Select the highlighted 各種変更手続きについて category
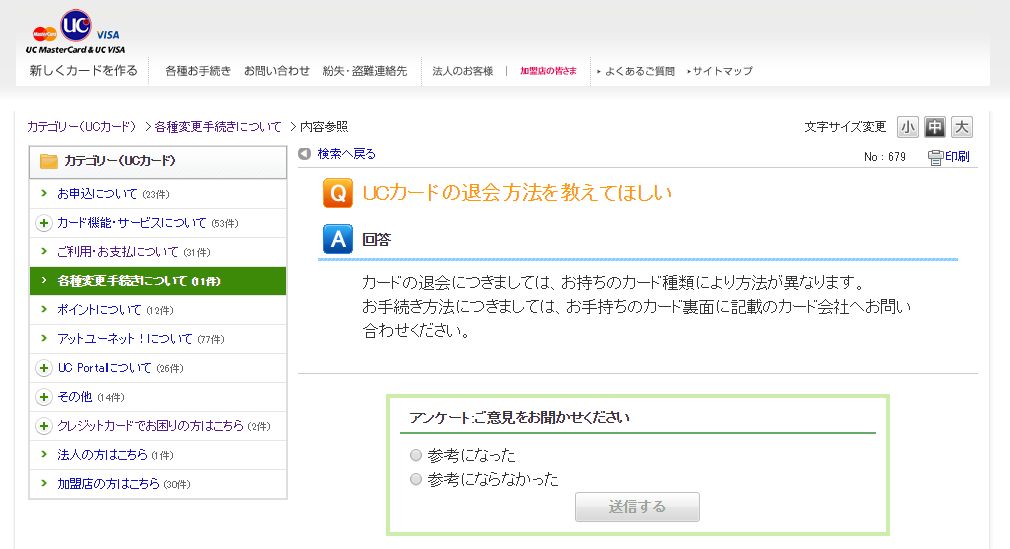The width and height of the screenshot is (1010, 549). 158,281
